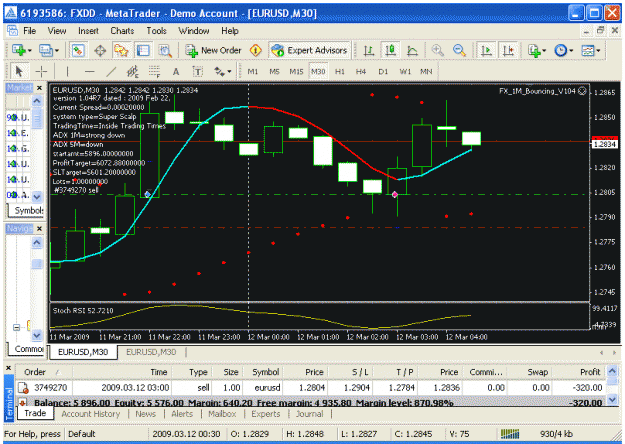625x444 pixels.
Task: Toggle the Data Window crosshair-circle icon
Action: tap(100, 51)
